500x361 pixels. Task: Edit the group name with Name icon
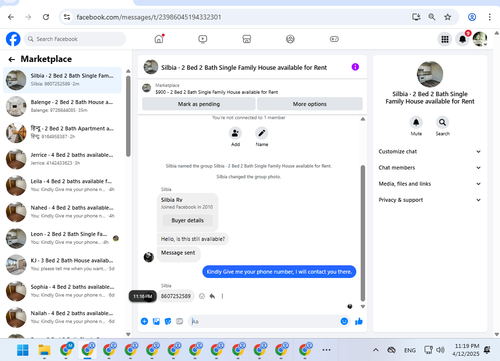click(262, 133)
